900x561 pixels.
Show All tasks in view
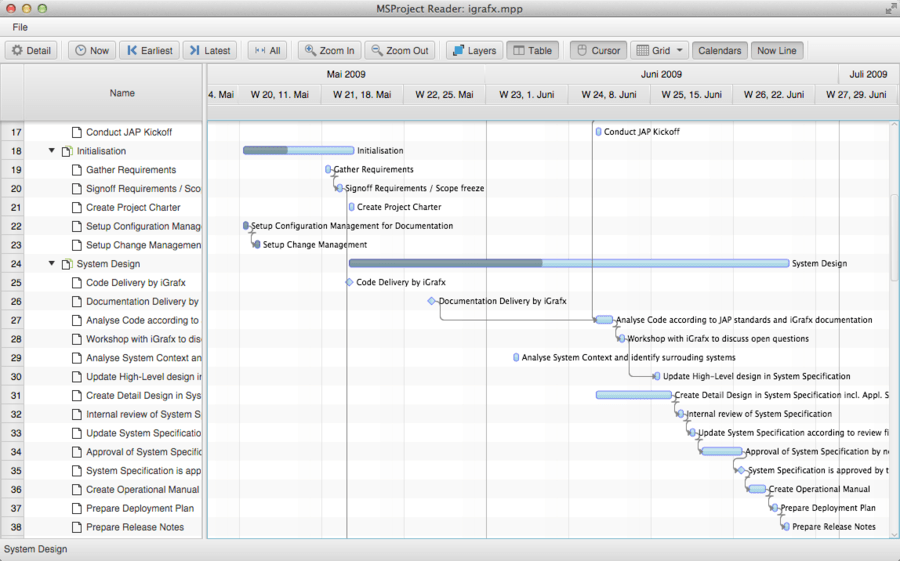click(267, 50)
